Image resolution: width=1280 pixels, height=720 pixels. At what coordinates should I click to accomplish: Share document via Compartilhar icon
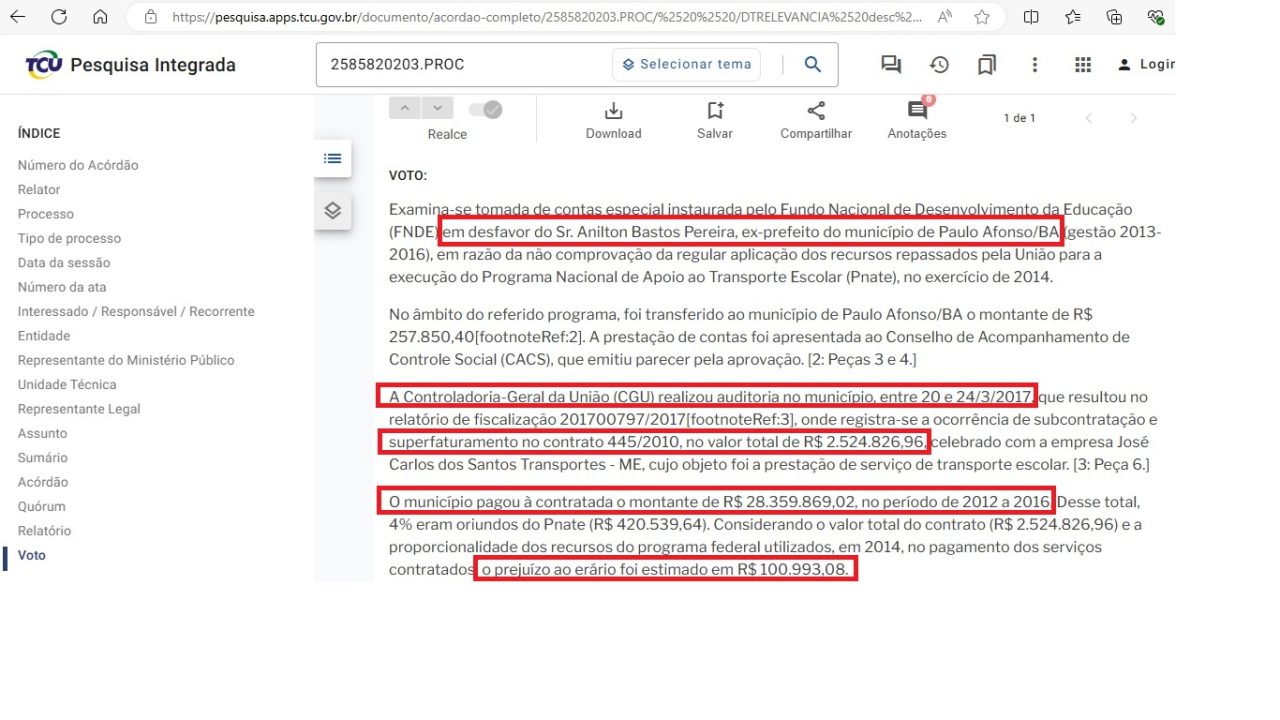point(816,111)
